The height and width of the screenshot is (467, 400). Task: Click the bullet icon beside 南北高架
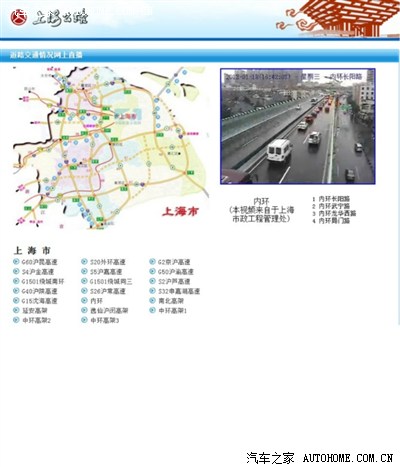[x=152, y=301]
